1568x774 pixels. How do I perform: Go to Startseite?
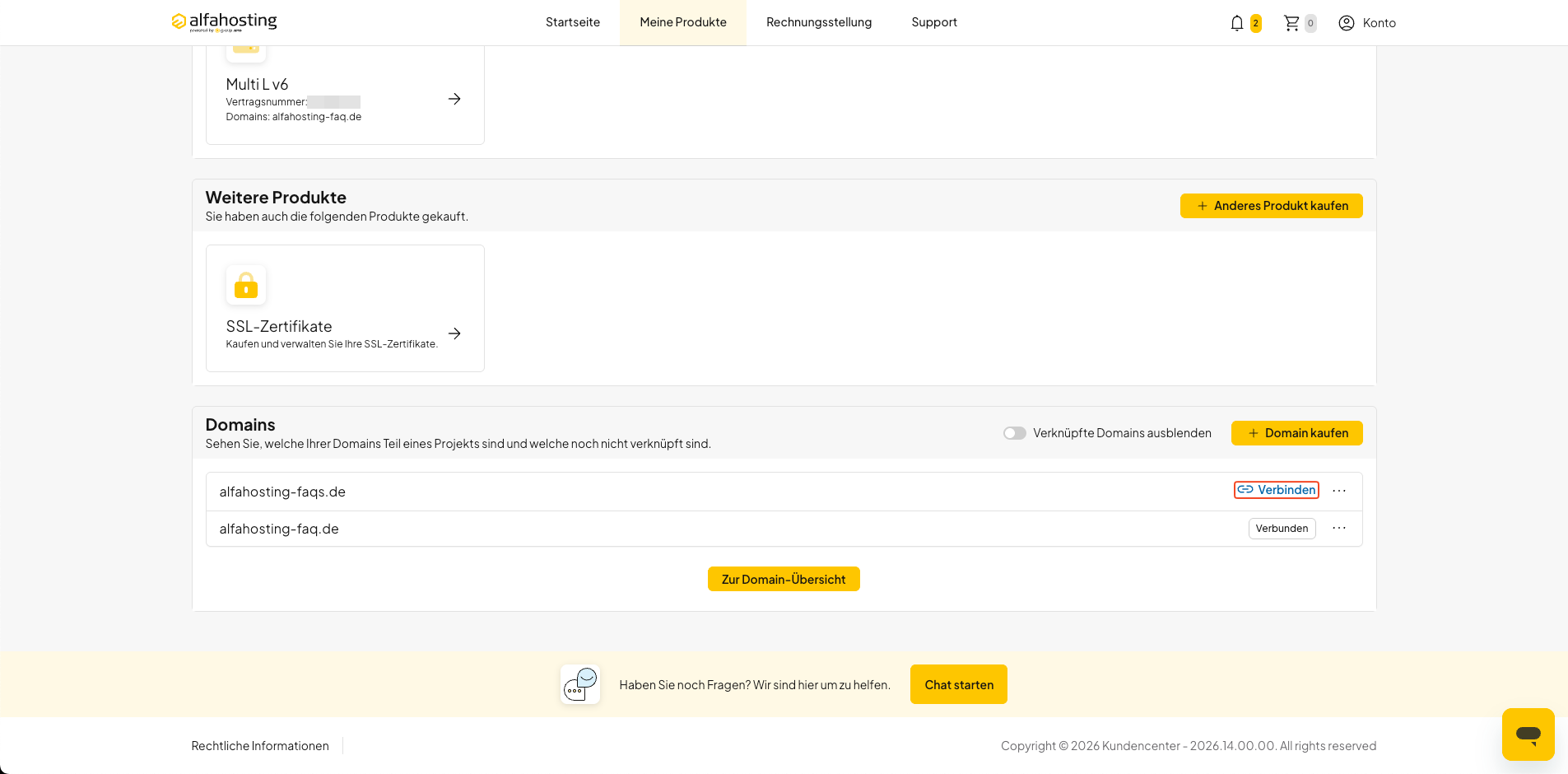pos(573,22)
